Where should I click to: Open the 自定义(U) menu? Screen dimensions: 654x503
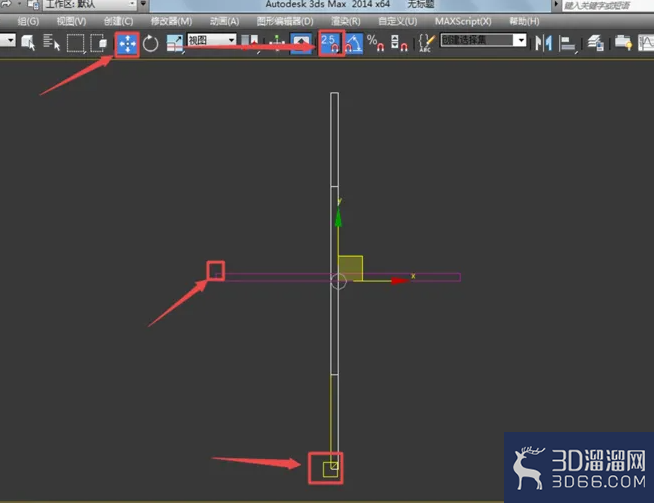click(397, 21)
